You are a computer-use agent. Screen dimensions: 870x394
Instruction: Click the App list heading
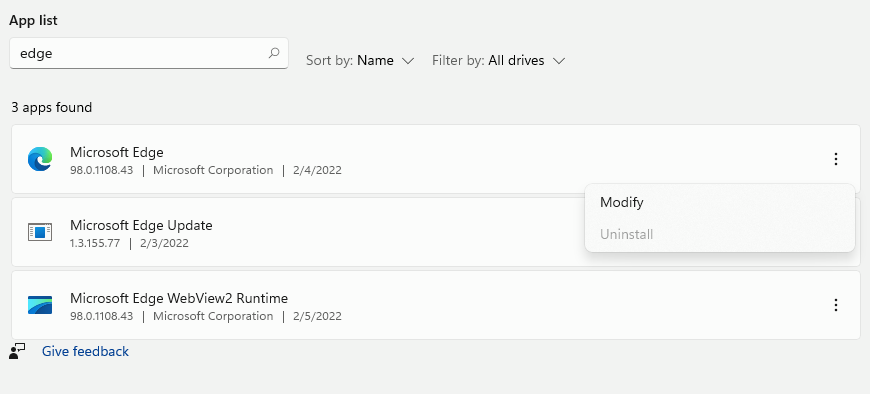pyautogui.click(x=33, y=21)
